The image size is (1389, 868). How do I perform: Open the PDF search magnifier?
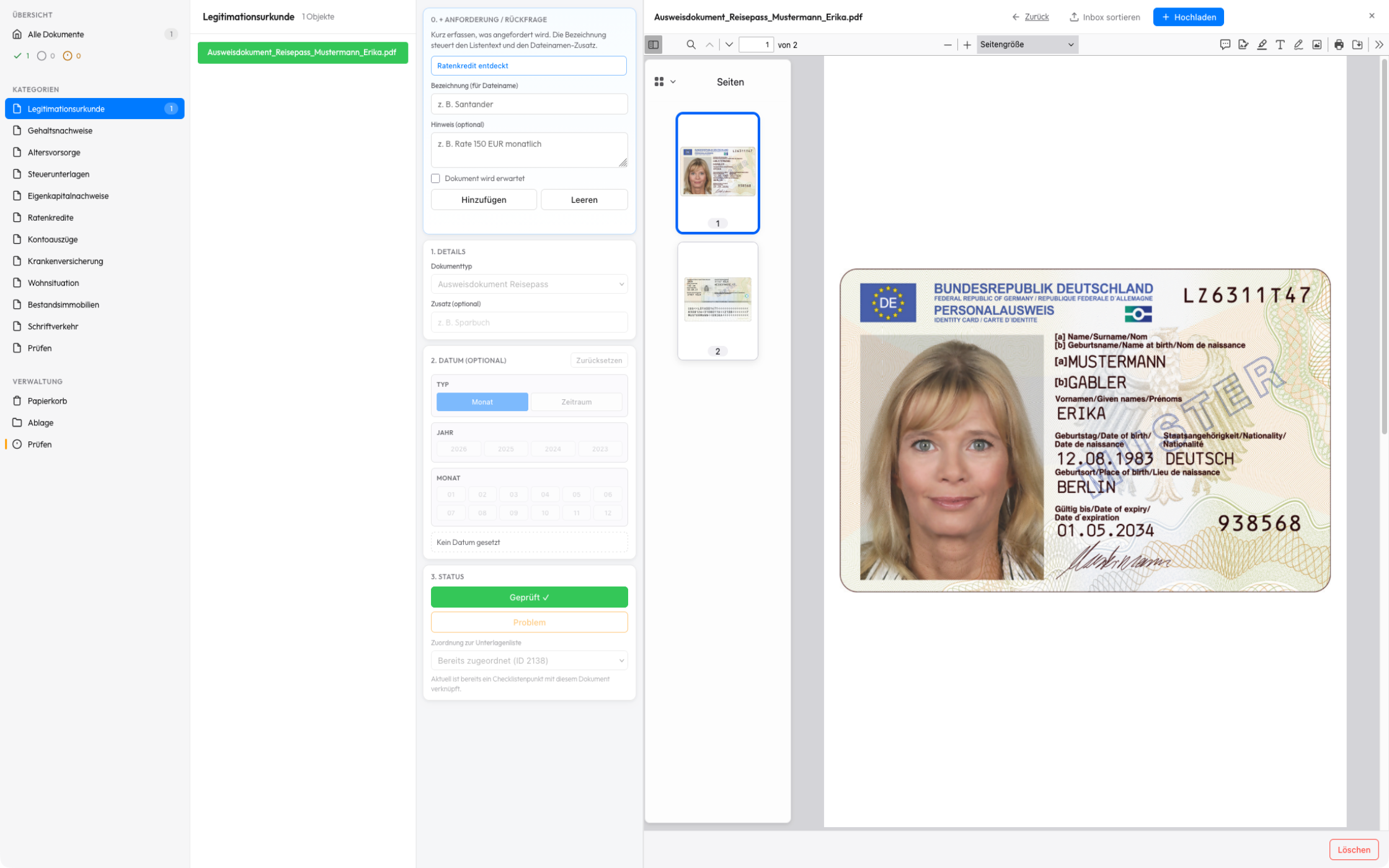tap(691, 45)
